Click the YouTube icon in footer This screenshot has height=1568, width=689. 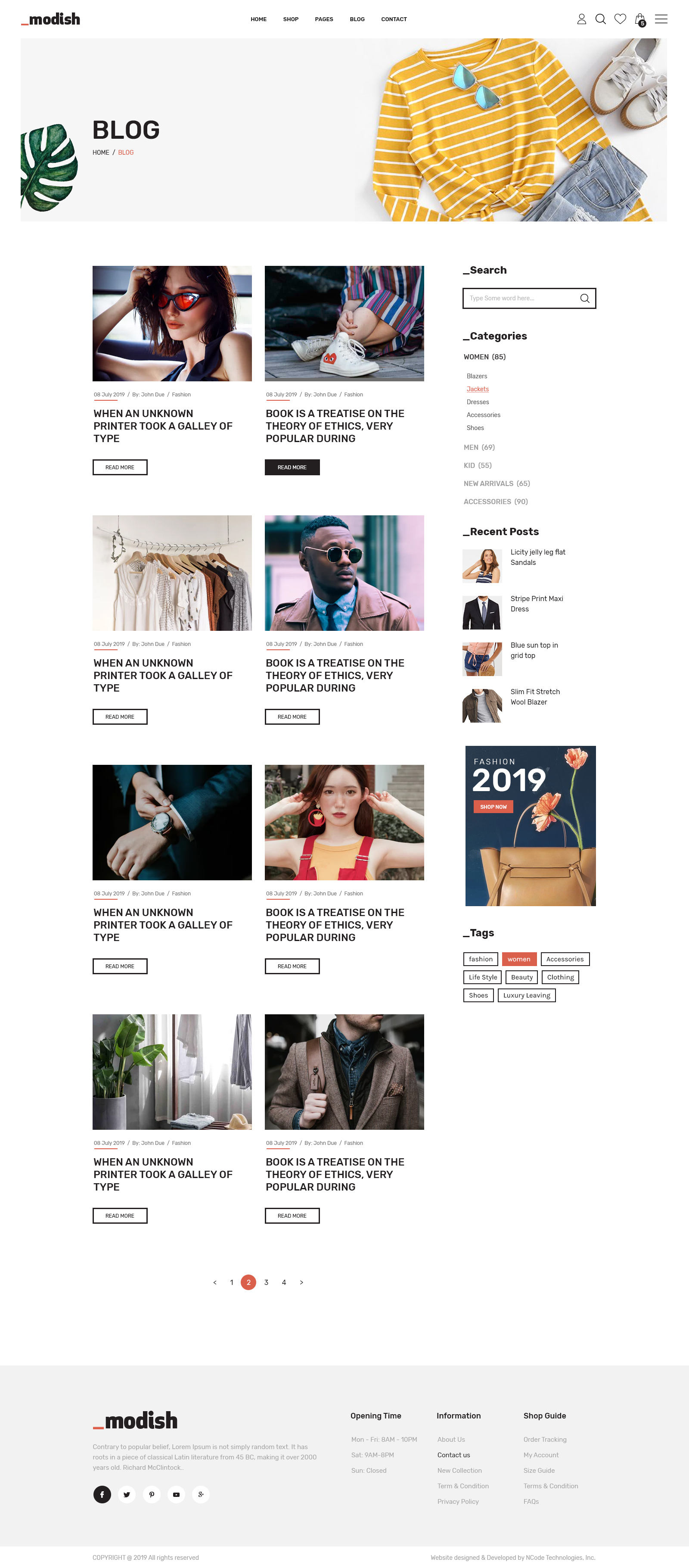[x=176, y=1494]
